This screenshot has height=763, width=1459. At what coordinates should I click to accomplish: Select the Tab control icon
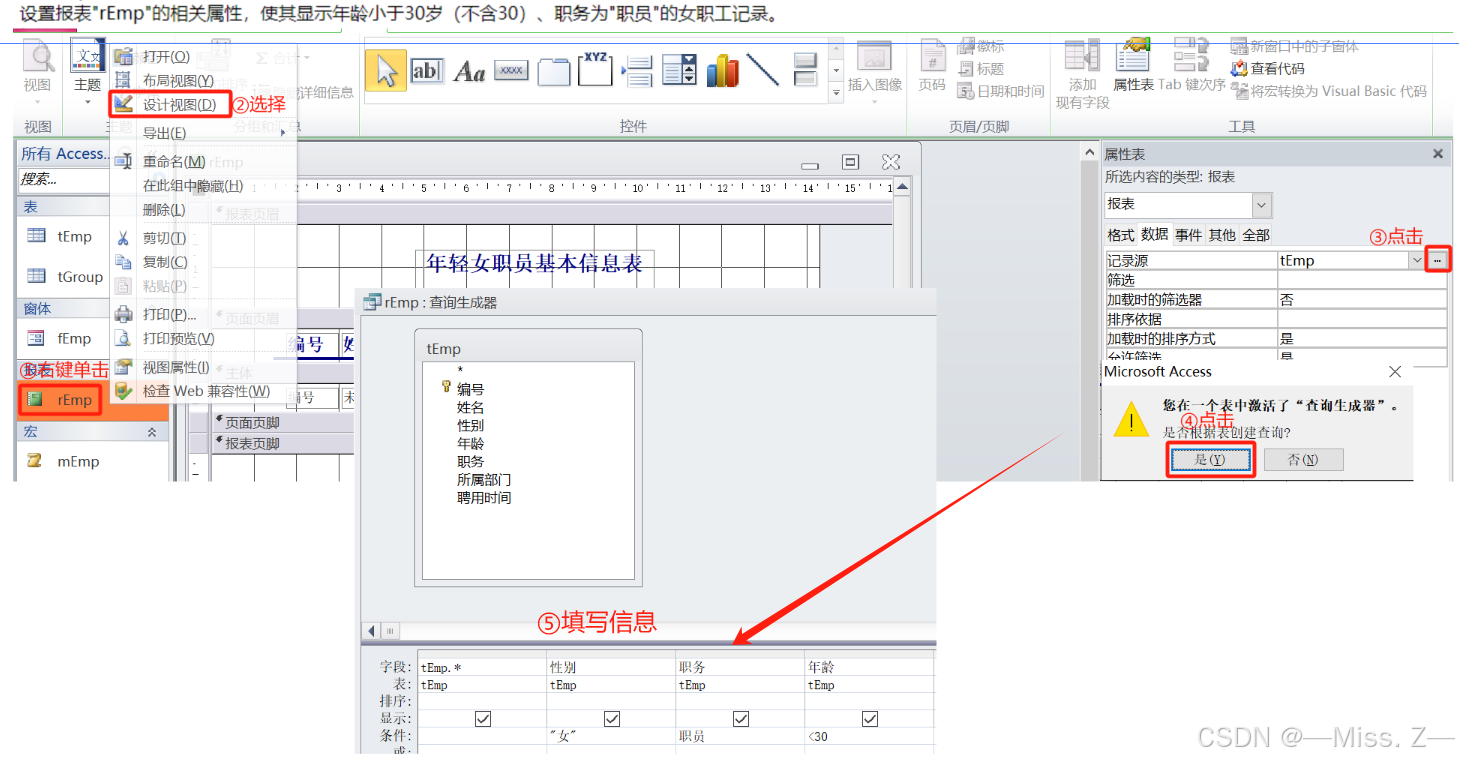[x=554, y=71]
